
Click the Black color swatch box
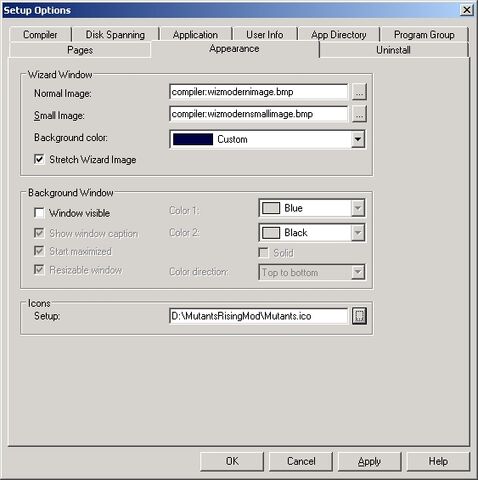(271, 233)
